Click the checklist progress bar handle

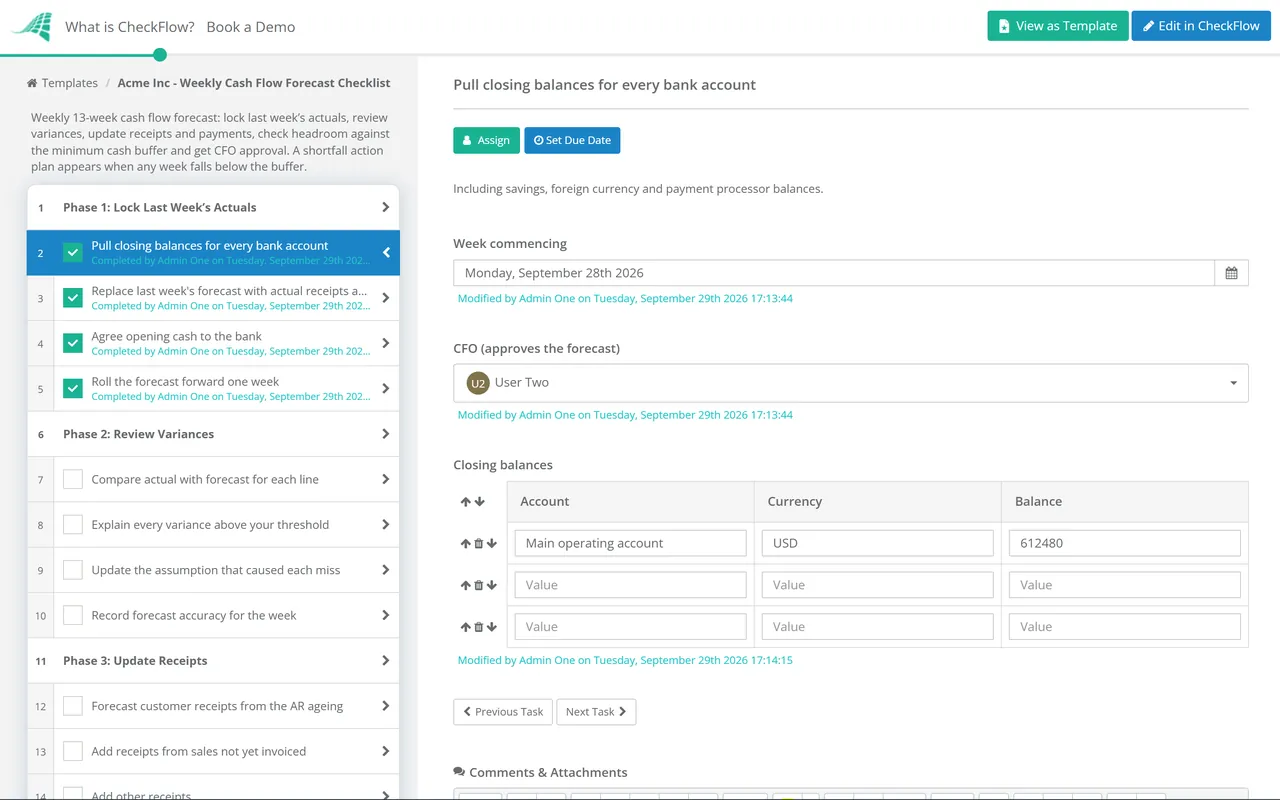point(160,55)
